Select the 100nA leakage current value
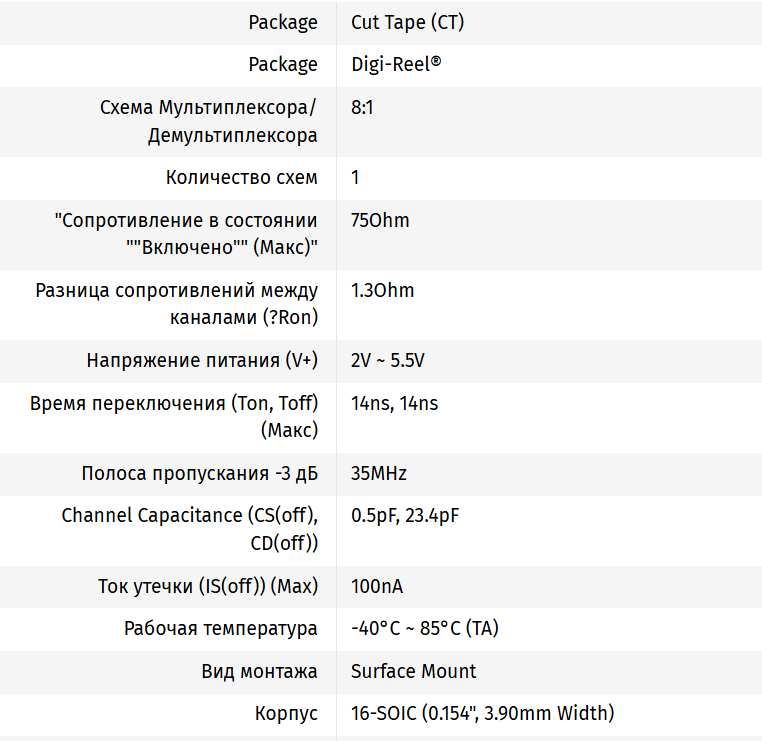Screen dimensions: 762x741 coord(377,586)
